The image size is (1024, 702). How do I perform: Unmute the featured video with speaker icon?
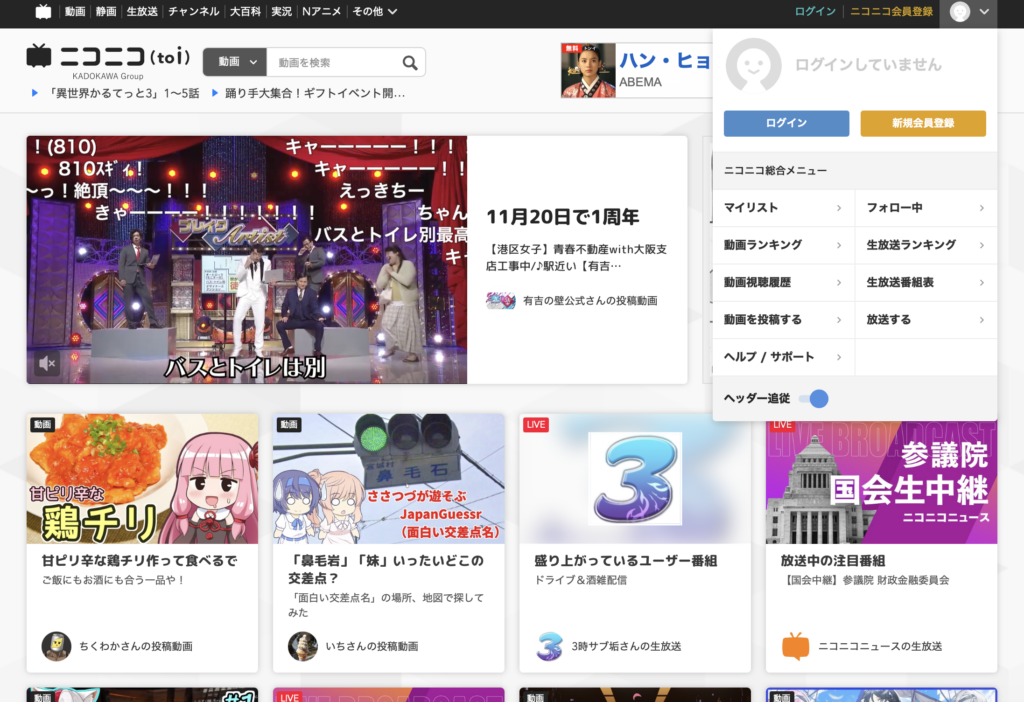pyautogui.click(x=47, y=364)
